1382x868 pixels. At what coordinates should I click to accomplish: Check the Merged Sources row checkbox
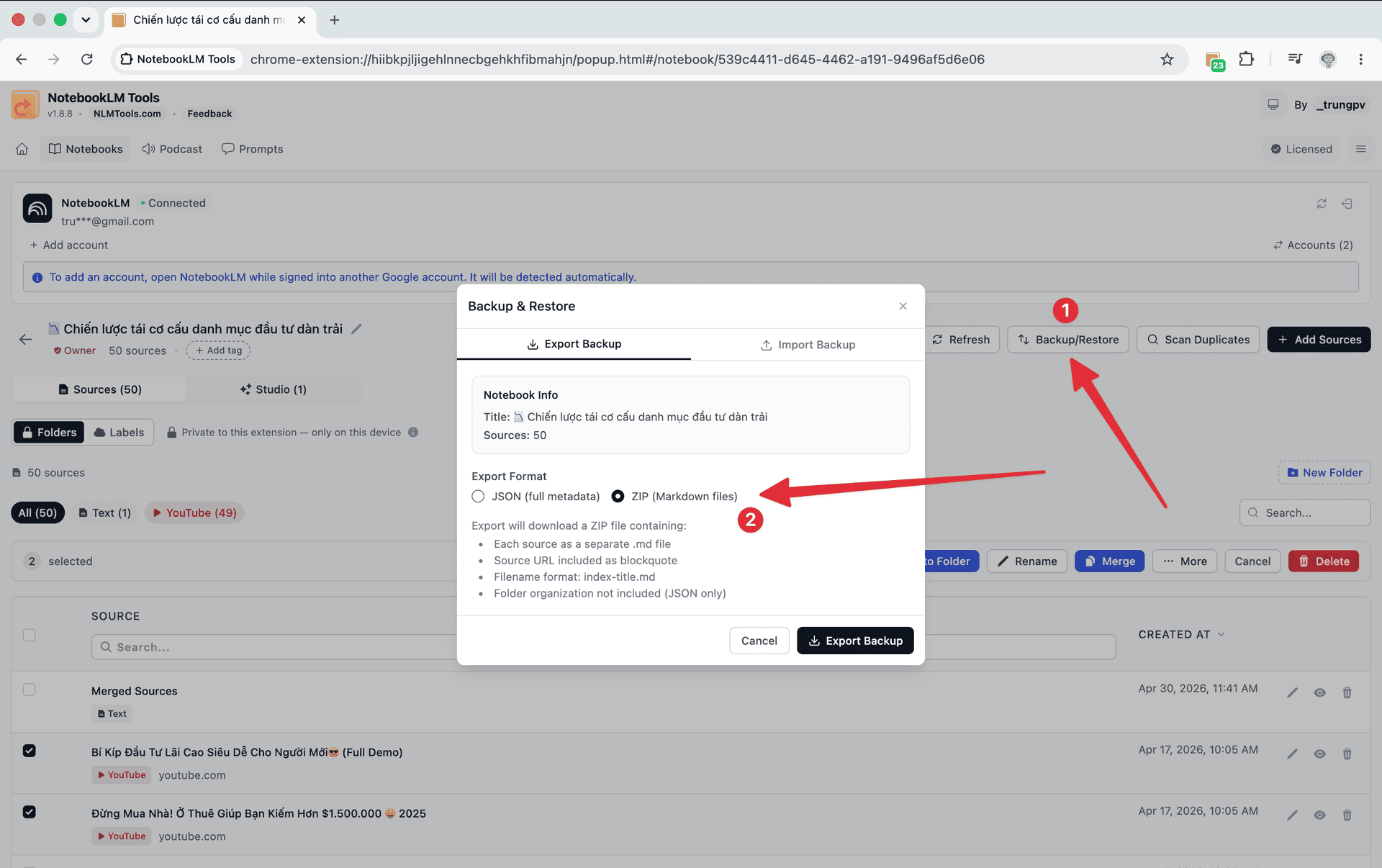(x=29, y=690)
